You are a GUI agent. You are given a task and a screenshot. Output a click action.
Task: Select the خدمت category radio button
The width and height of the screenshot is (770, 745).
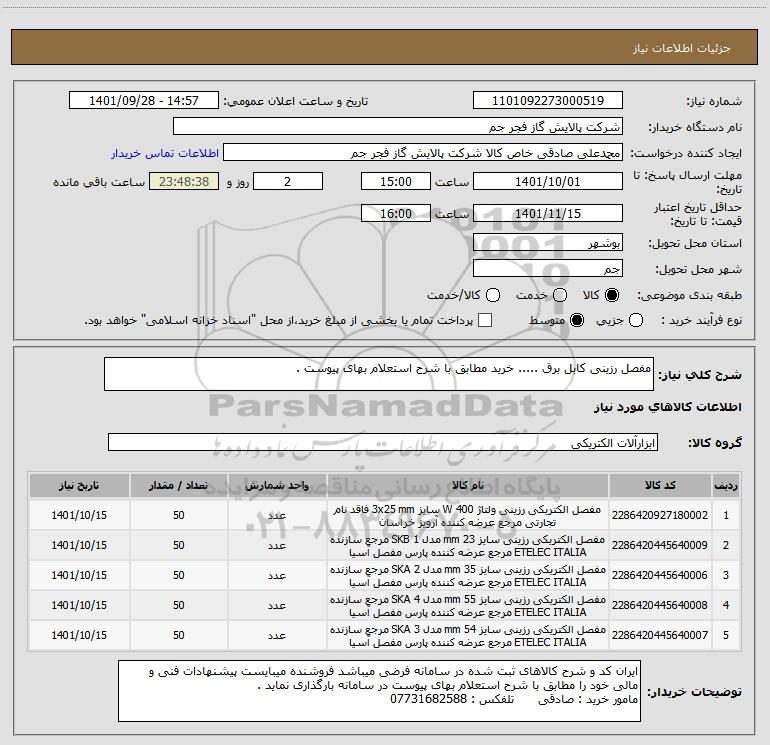[x=560, y=295]
